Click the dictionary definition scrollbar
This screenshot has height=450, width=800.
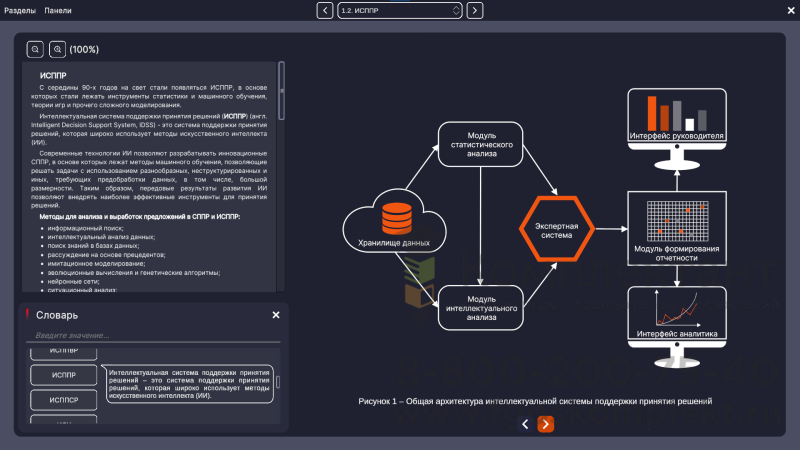278,381
